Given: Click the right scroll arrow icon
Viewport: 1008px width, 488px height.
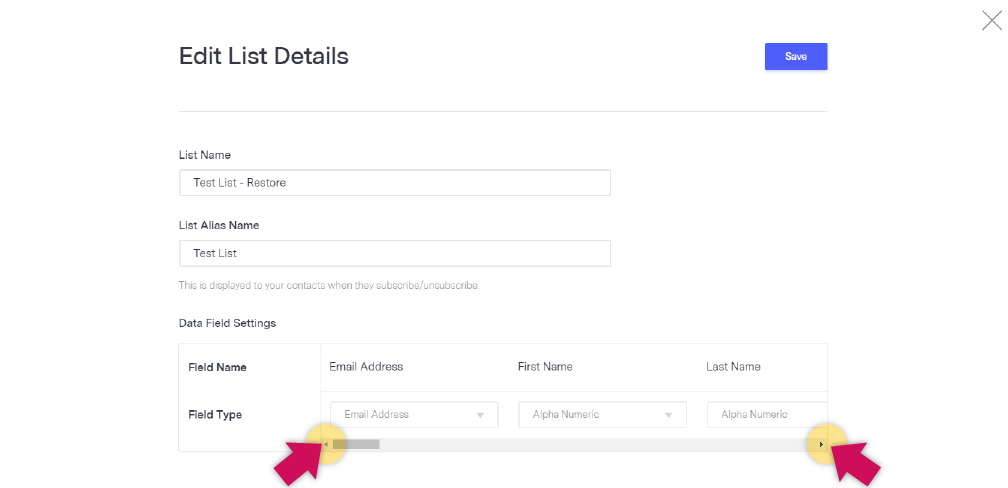Looking at the screenshot, I should point(821,444).
